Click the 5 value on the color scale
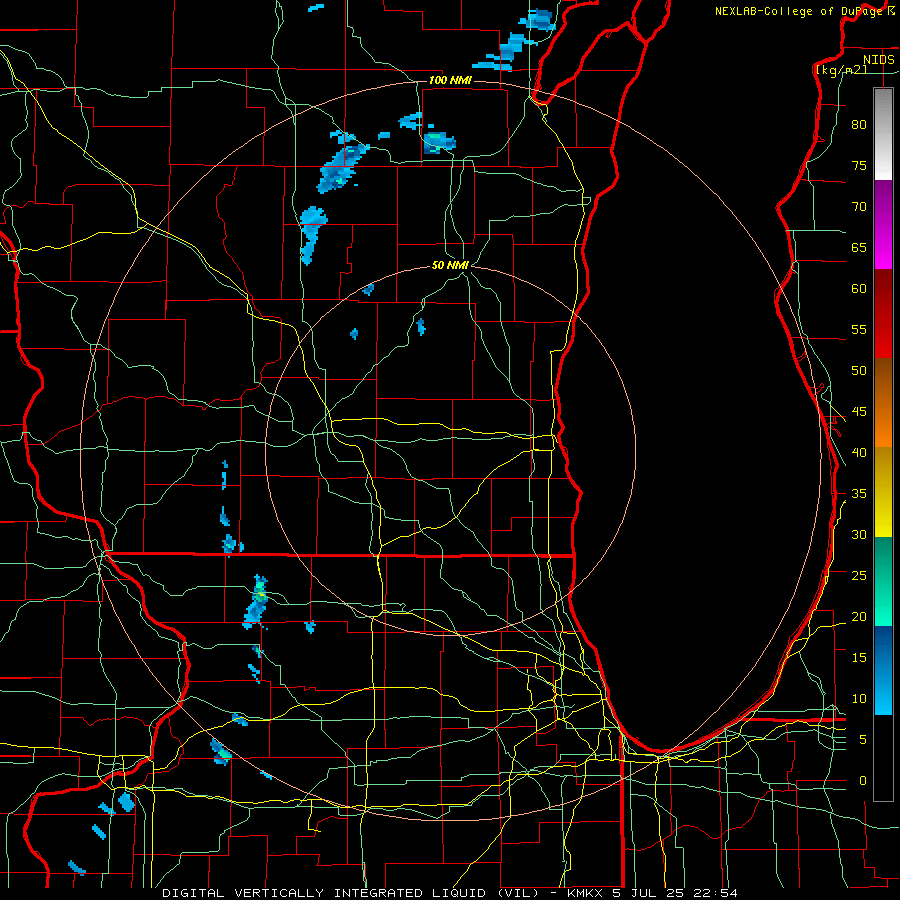The image size is (900, 900). pyautogui.click(x=863, y=739)
